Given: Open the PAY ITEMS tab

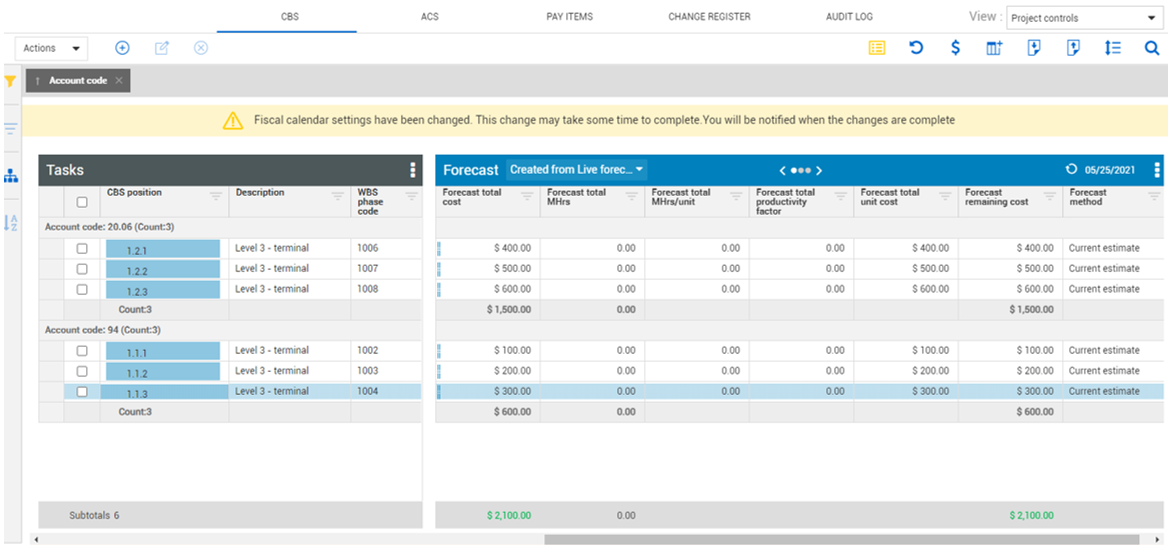Looking at the screenshot, I should pyautogui.click(x=569, y=16).
